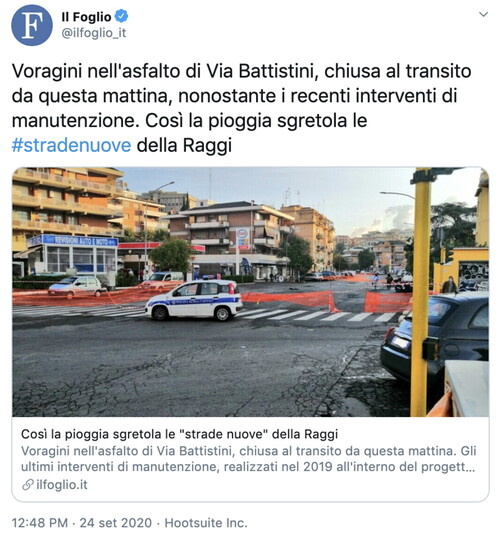
Task: Open the Il Foglio profile avatar
Action: [x=32, y=25]
